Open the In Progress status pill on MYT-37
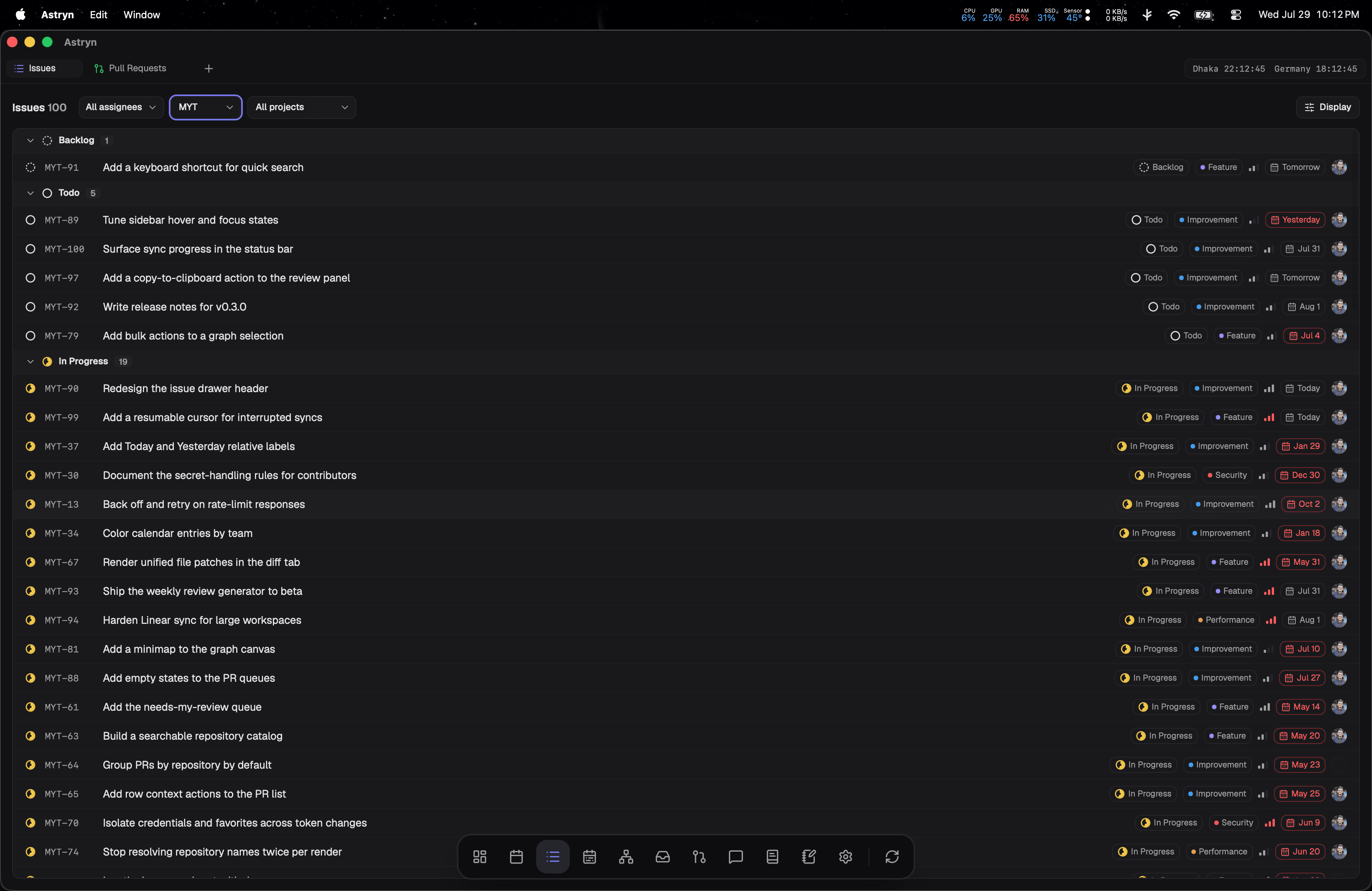This screenshot has height=891, width=1372. pos(1146,446)
